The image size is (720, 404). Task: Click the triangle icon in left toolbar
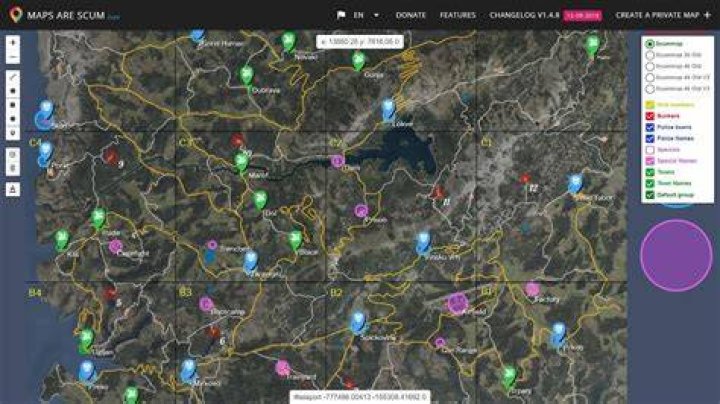point(13,189)
